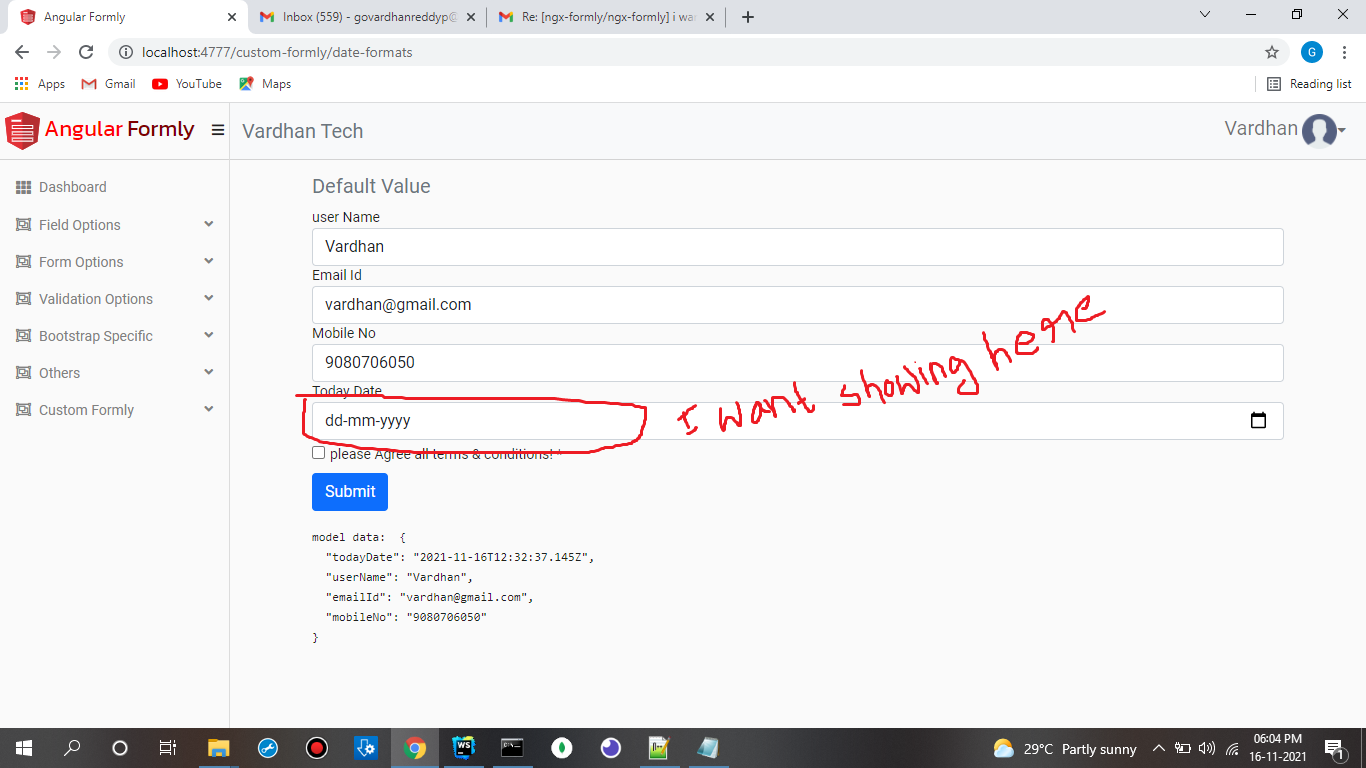This screenshot has width=1366, height=768.
Task: Open the date picker calendar icon
Action: [x=1258, y=420]
